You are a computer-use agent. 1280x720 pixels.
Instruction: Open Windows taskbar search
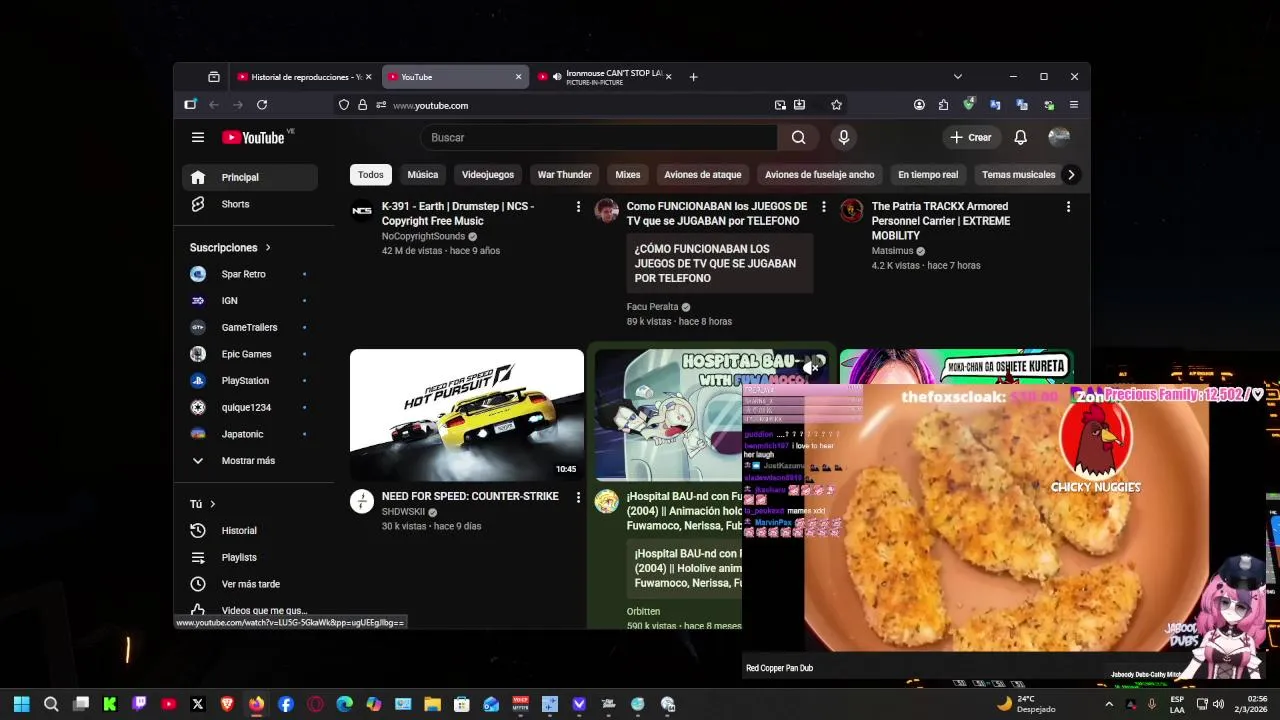coord(51,704)
